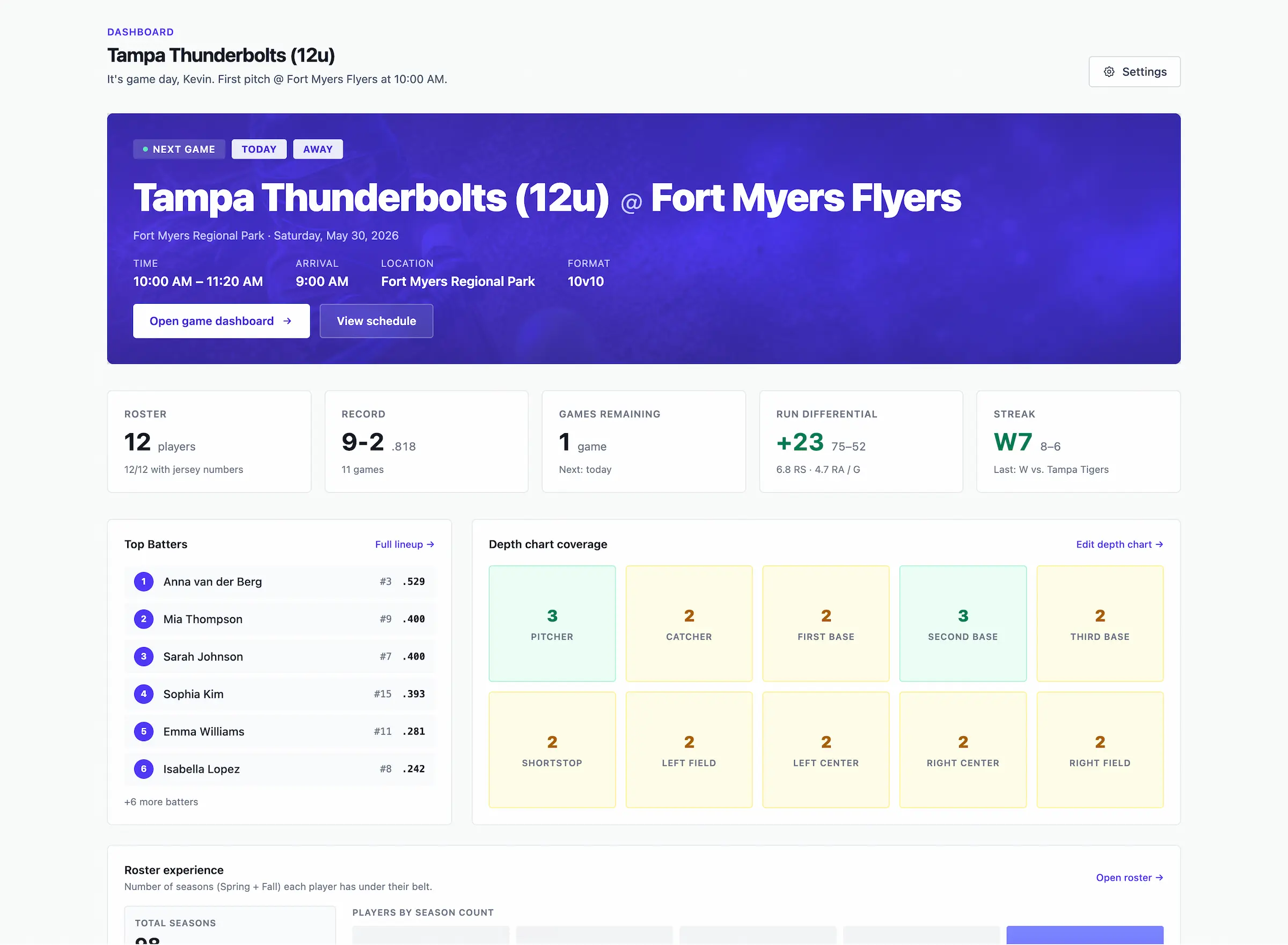The image size is (1288, 945).
Task: Select the First Base depth tile
Action: (x=826, y=624)
